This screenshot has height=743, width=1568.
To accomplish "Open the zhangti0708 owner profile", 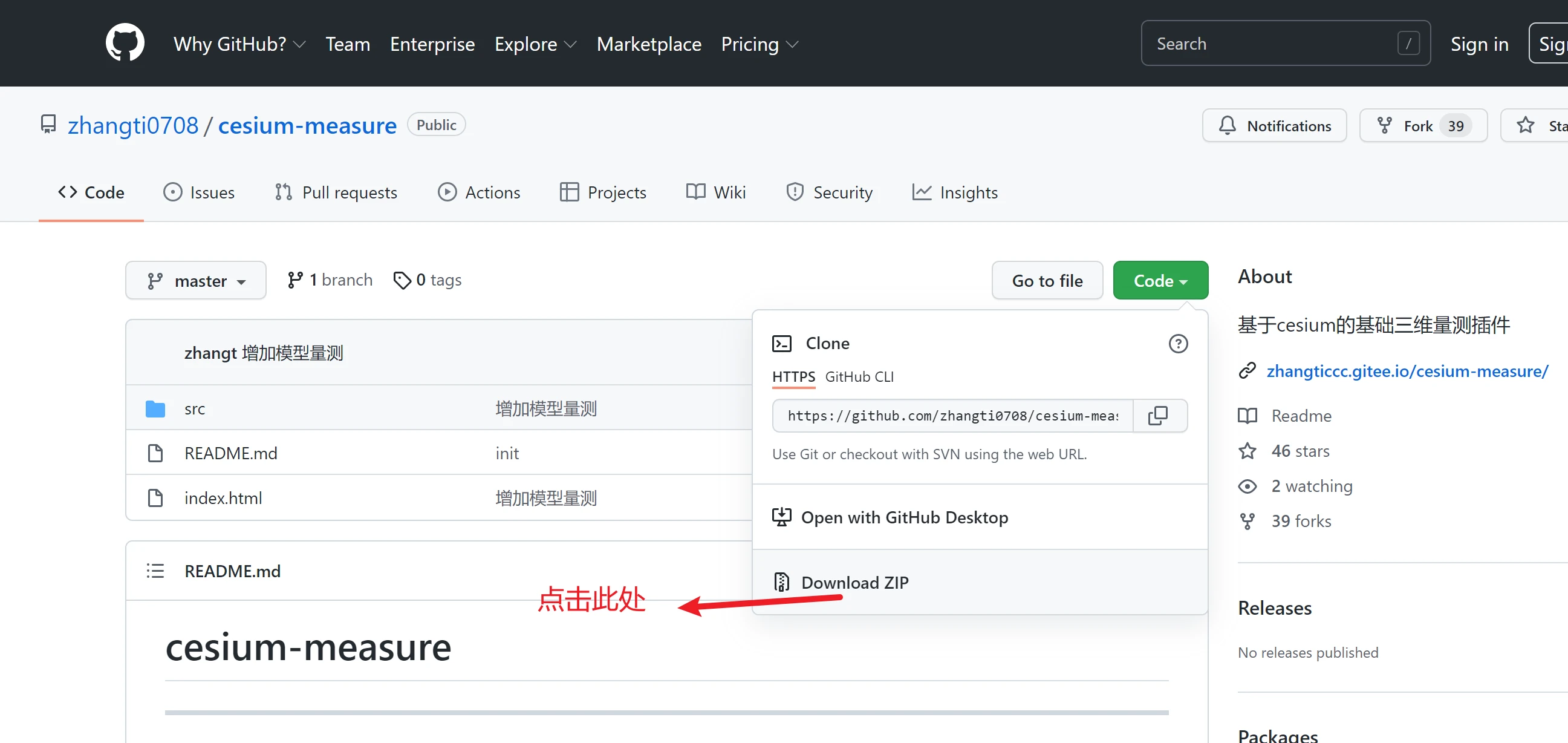I will point(132,125).
